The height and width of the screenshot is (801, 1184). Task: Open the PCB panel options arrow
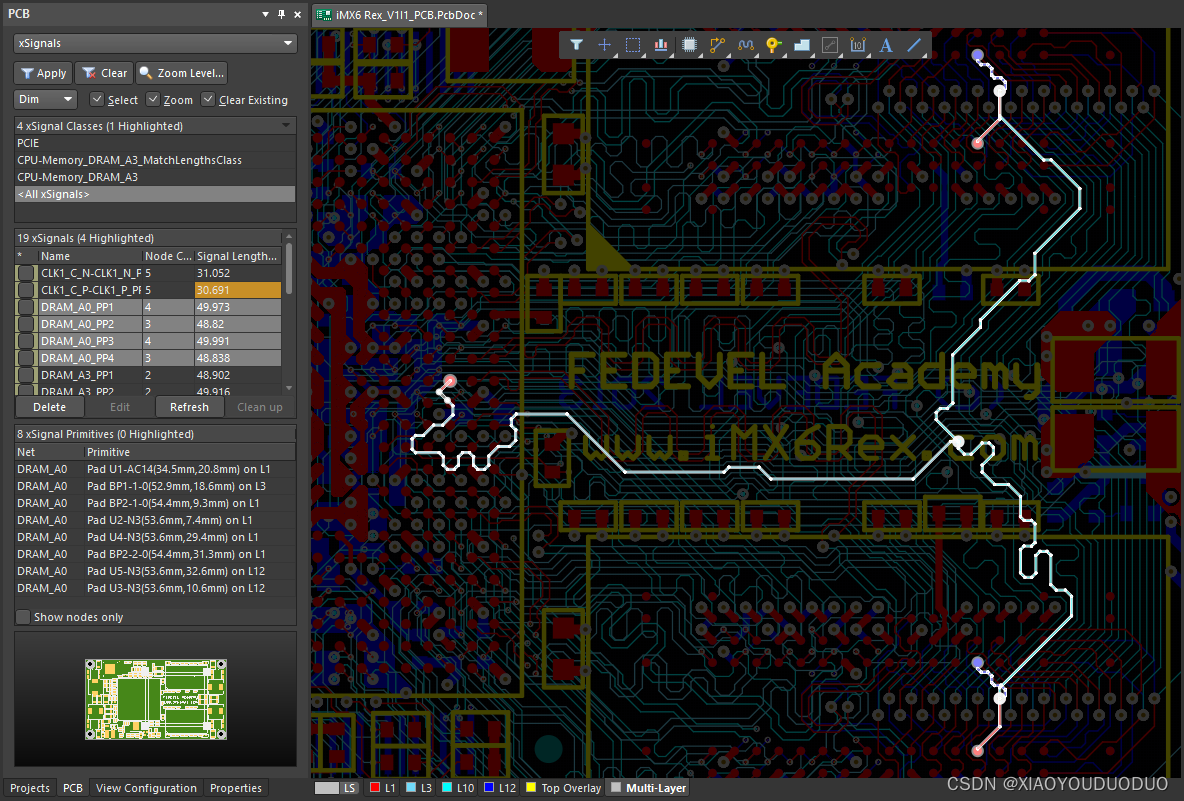tap(265, 14)
